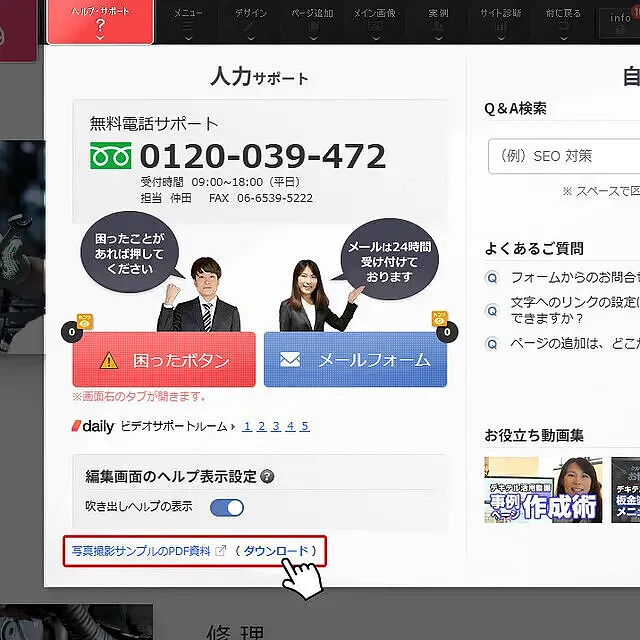Open the ヘルプ・サポート tab
640x640 pixels.
click(x=101, y=21)
